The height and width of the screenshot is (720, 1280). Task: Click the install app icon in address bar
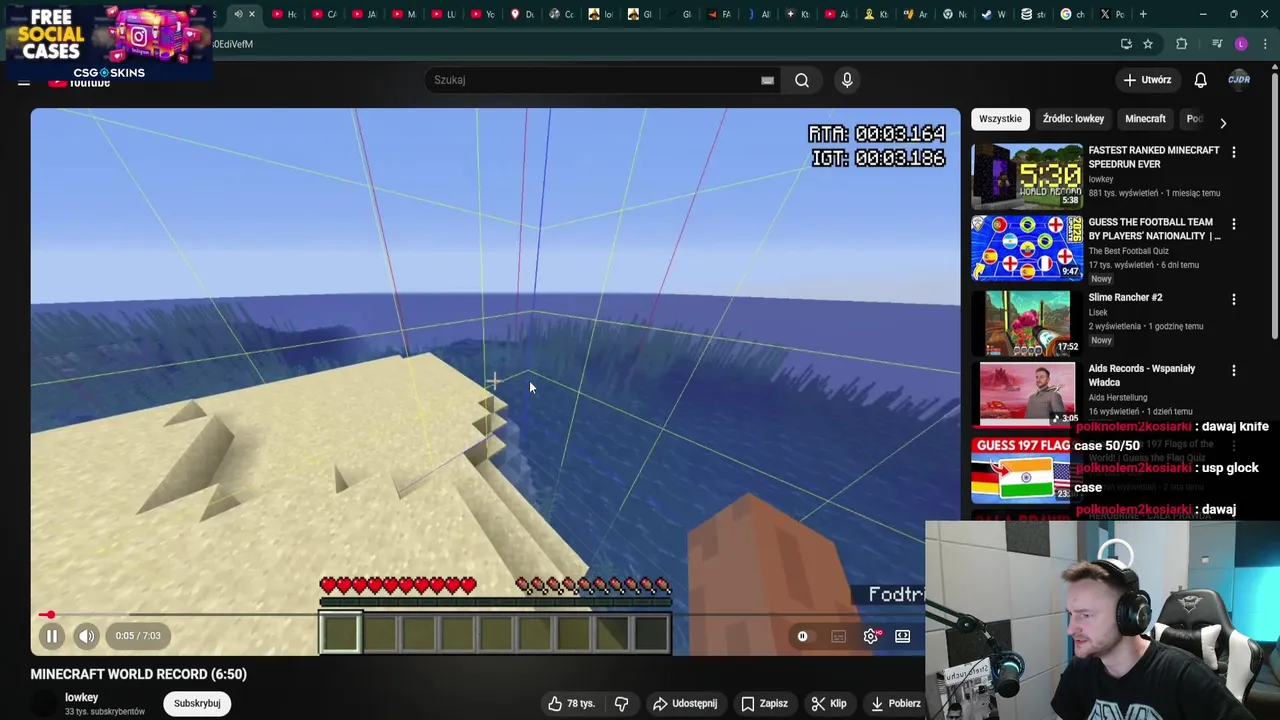[1126, 44]
